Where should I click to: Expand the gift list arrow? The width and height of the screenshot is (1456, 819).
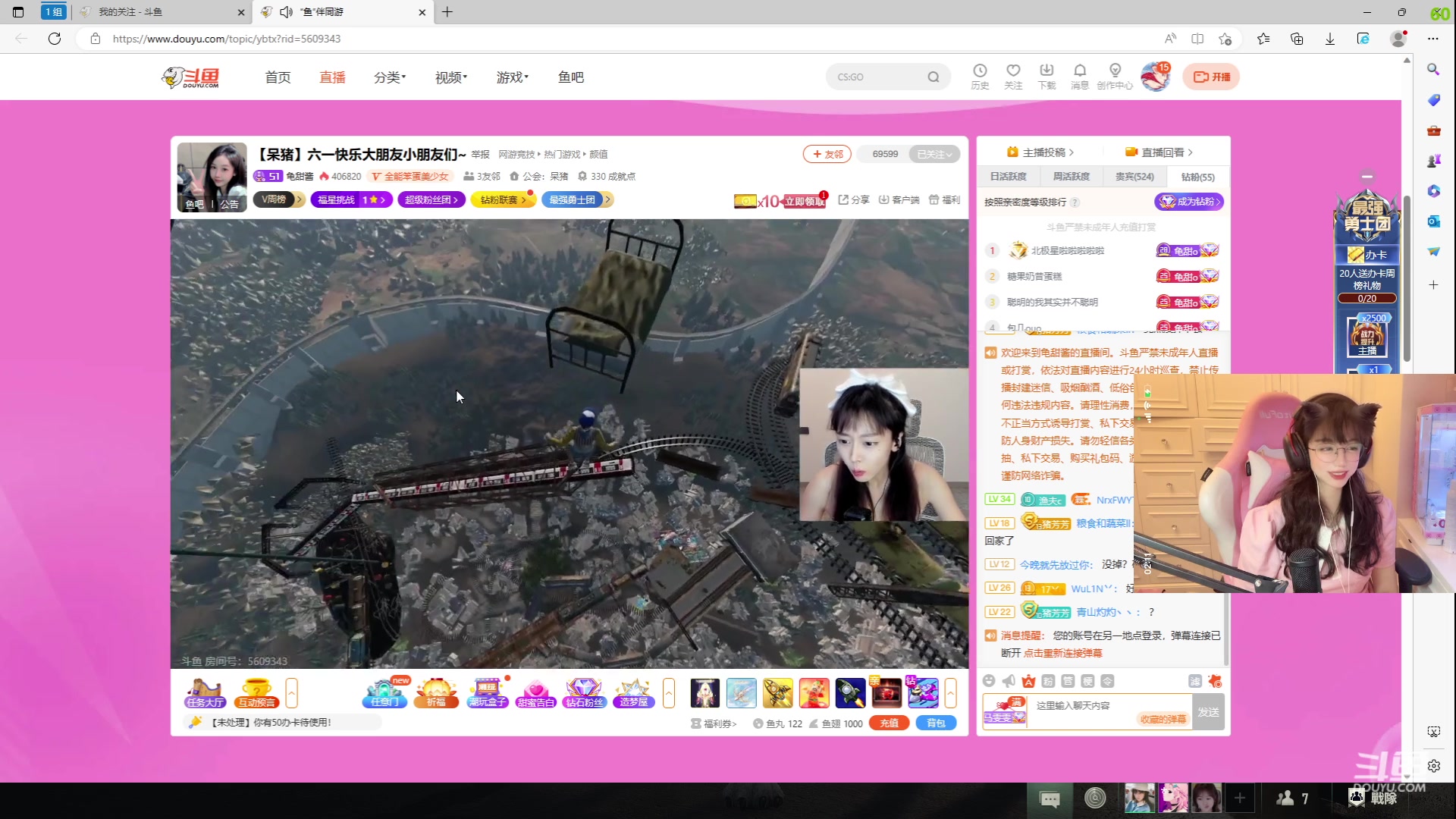[x=950, y=692]
